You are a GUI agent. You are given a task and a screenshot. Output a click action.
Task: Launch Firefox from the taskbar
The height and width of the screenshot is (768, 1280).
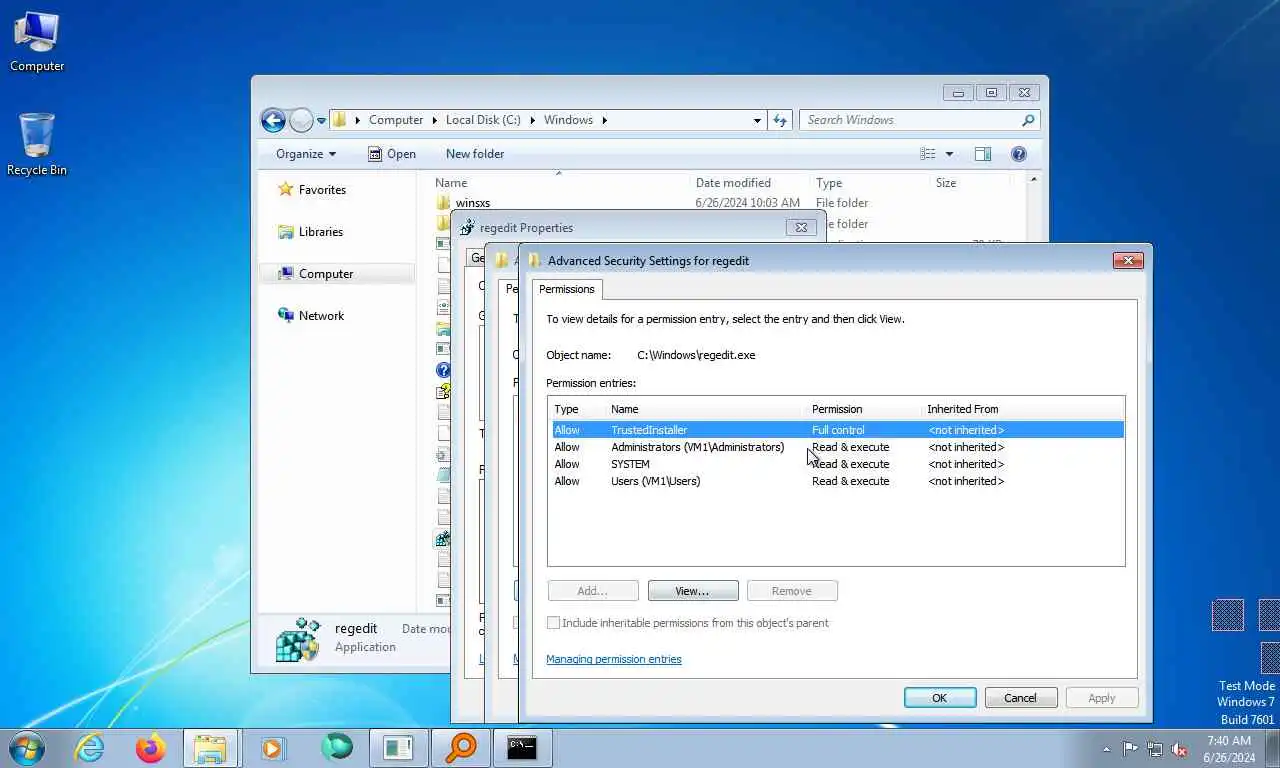click(x=151, y=748)
